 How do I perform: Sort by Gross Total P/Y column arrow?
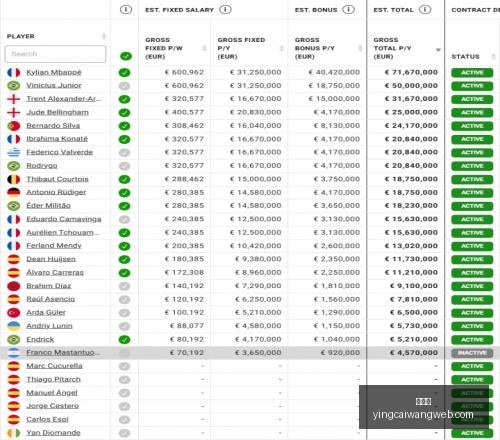click(x=438, y=50)
